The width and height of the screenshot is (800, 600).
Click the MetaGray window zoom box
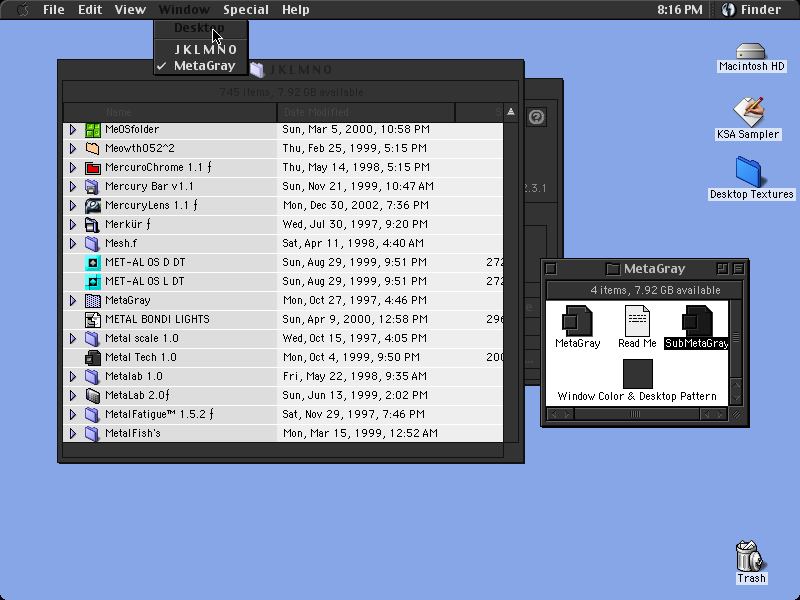click(x=722, y=268)
